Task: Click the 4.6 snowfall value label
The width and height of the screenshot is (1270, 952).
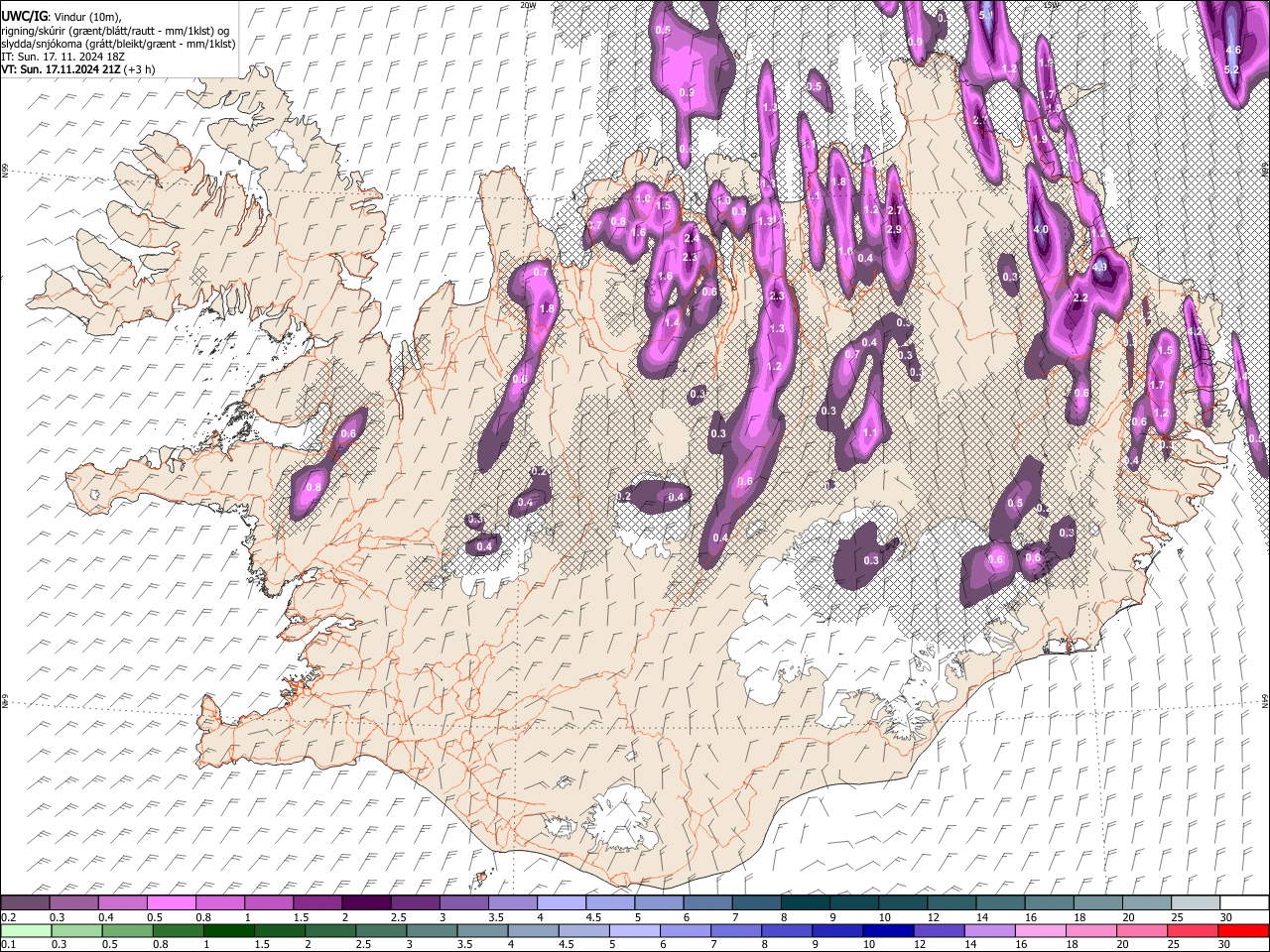Action: pos(1233,50)
